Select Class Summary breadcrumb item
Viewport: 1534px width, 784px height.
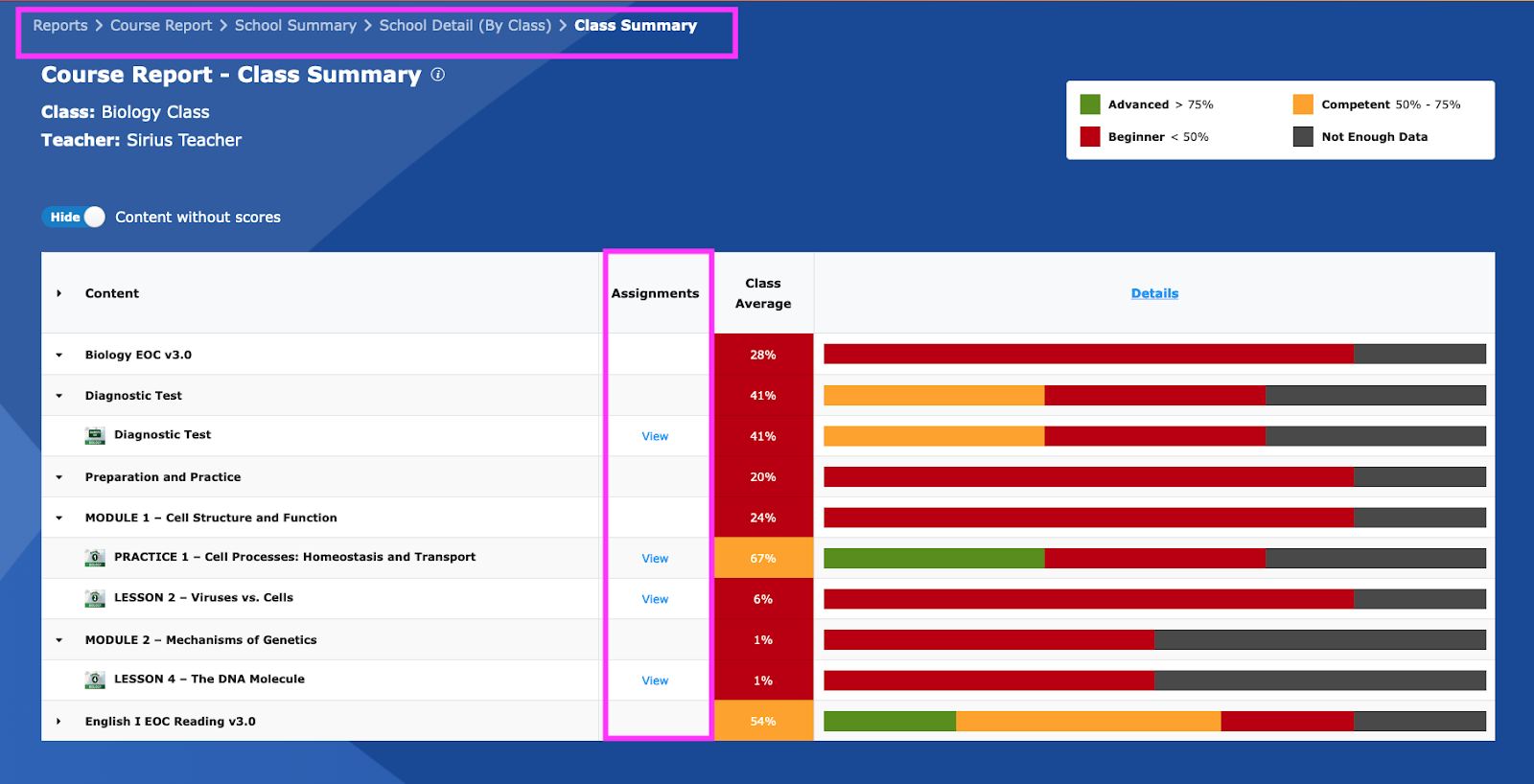click(x=636, y=26)
